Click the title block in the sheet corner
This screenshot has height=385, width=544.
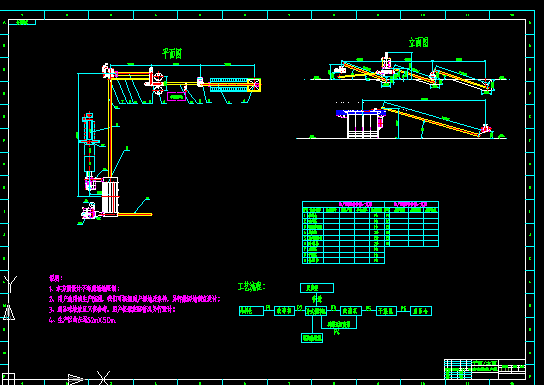coord(485,369)
